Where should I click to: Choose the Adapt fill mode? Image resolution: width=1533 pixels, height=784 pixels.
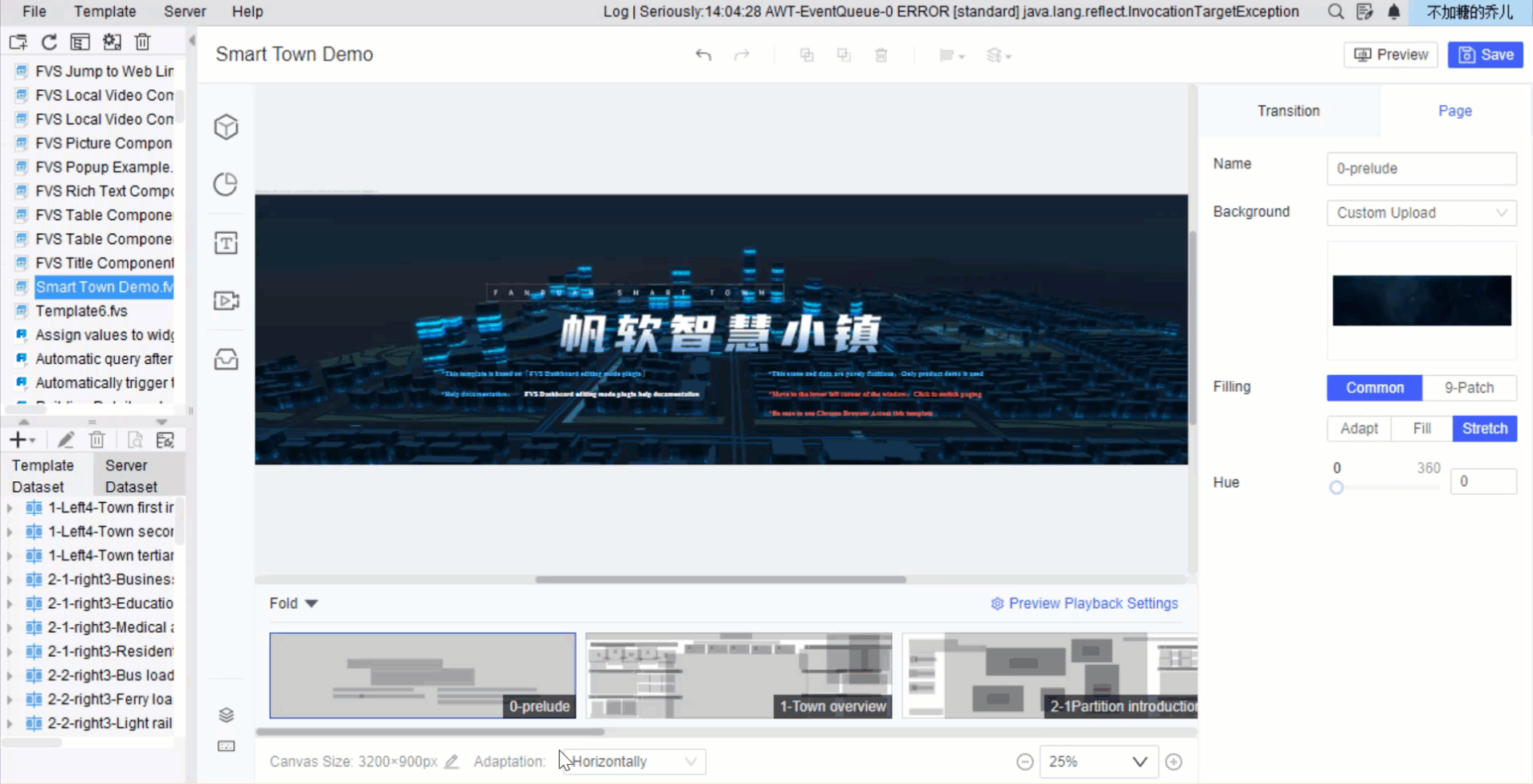pos(1359,428)
